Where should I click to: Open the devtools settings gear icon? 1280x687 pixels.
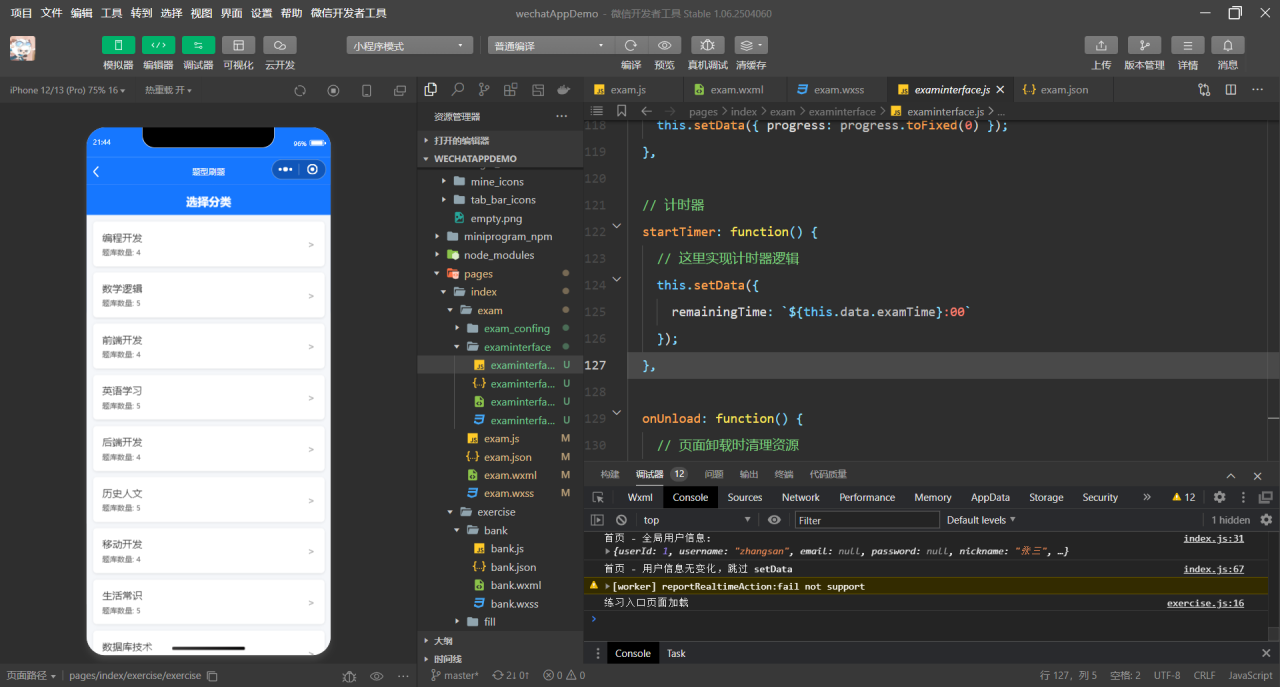1219,497
